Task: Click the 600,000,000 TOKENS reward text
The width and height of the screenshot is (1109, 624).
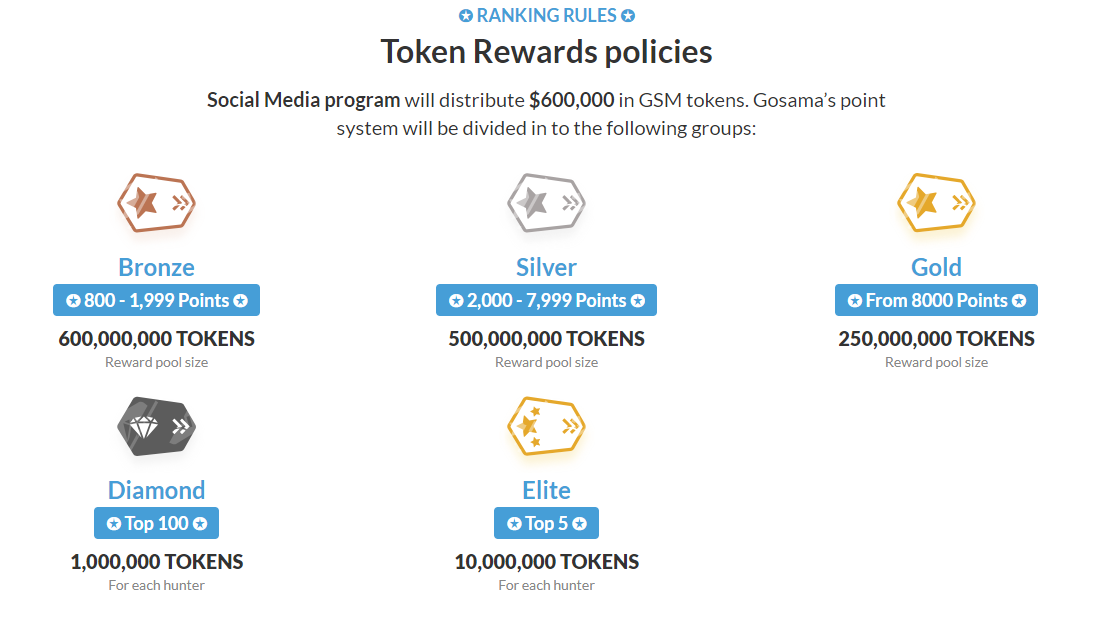Action: [x=156, y=339]
